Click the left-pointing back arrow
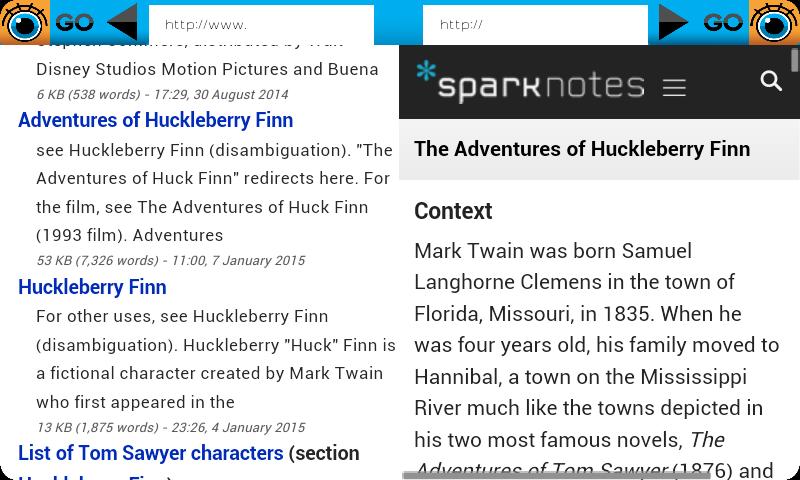The height and width of the screenshot is (480, 800). [122, 22]
